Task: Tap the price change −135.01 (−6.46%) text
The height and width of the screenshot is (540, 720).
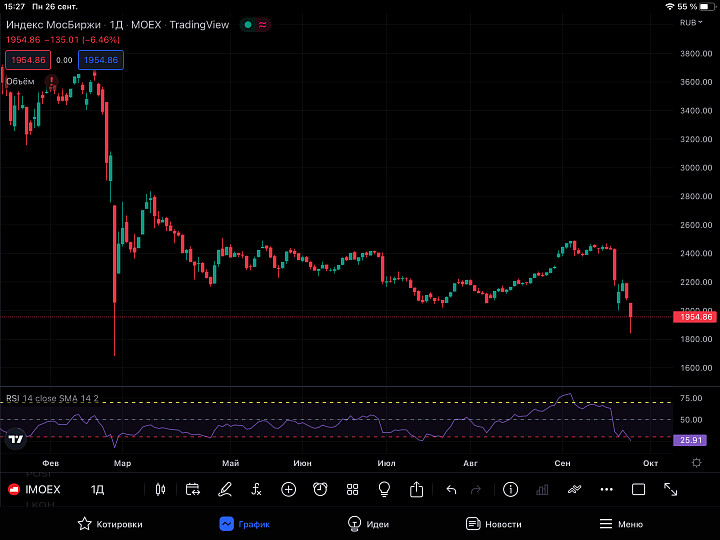Action: [x=82, y=40]
